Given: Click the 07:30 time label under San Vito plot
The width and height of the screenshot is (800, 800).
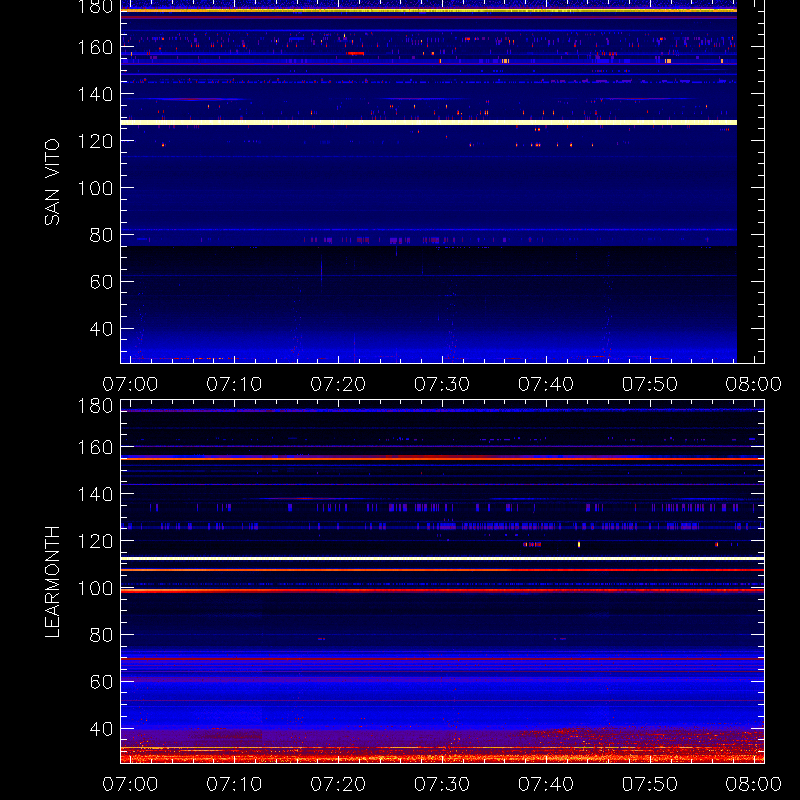Looking at the screenshot, I should point(442,384).
